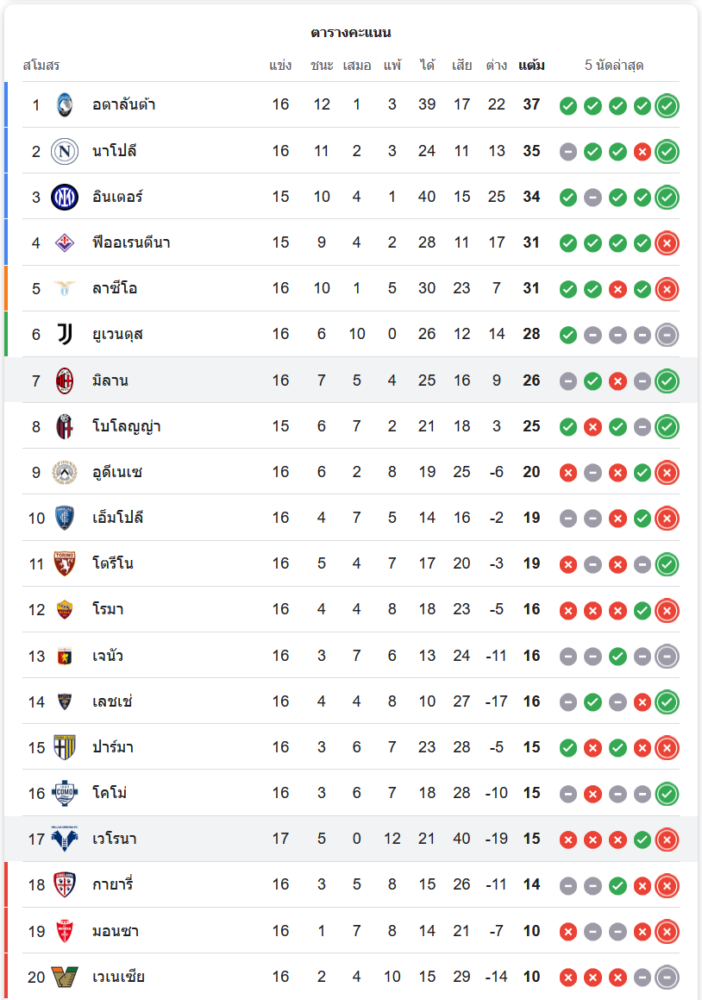Click the ตารางคะแนน table title

coord(351,33)
